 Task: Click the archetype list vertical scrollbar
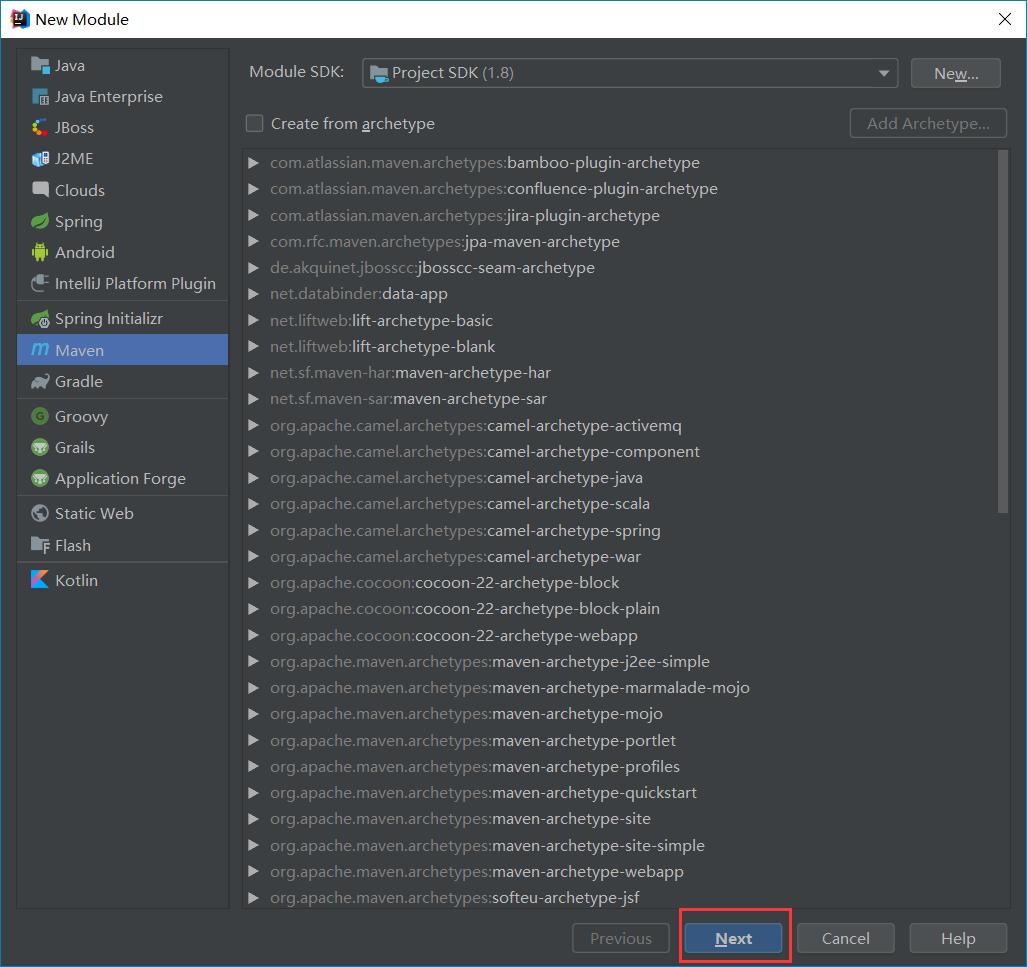tap(1003, 332)
